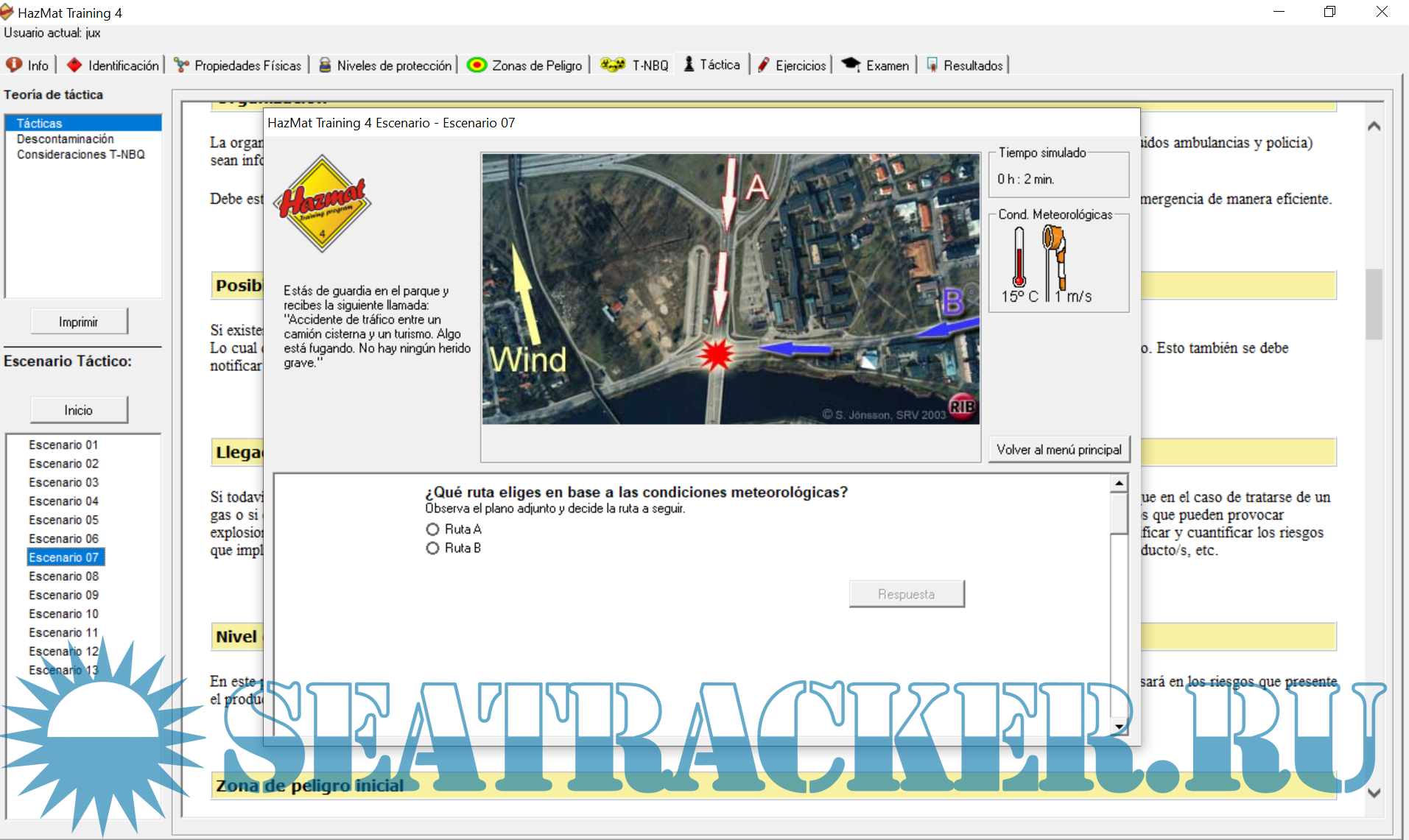Image resolution: width=1409 pixels, height=840 pixels.
Task: Choose the Ruta B radio option
Action: 432,548
